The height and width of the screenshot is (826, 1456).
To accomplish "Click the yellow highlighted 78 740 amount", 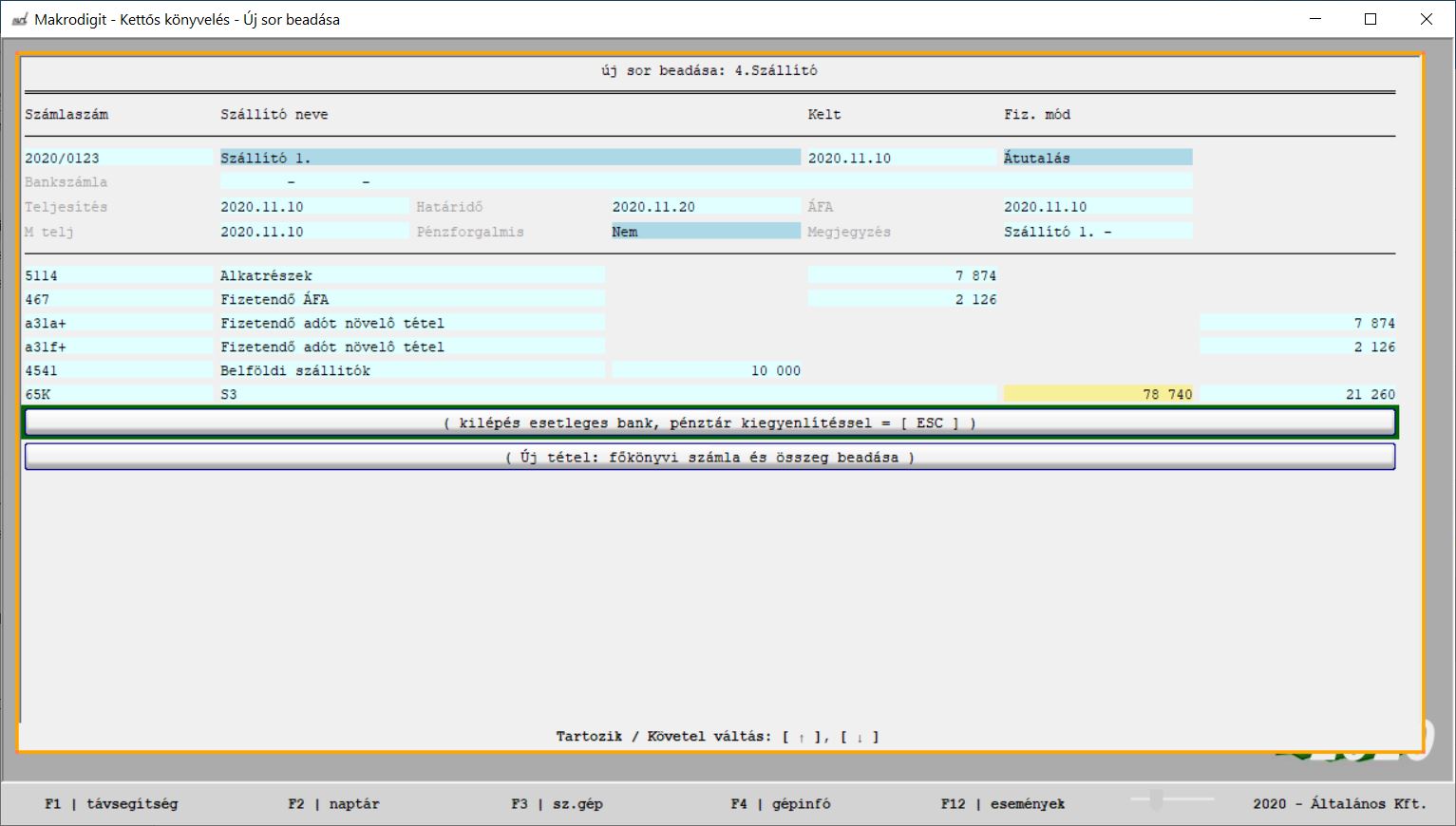I will (x=1098, y=394).
